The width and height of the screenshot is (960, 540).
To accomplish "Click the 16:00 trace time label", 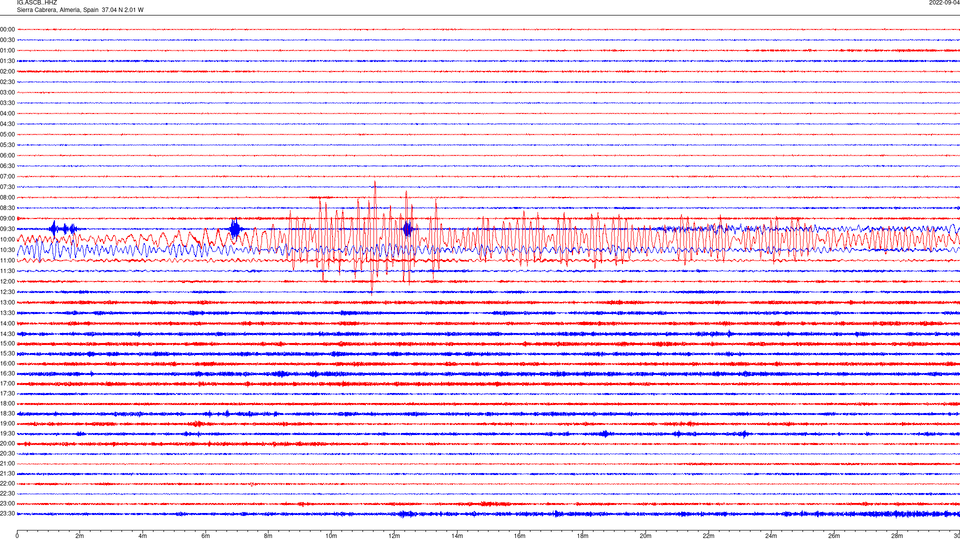I will [x=7, y=364].
